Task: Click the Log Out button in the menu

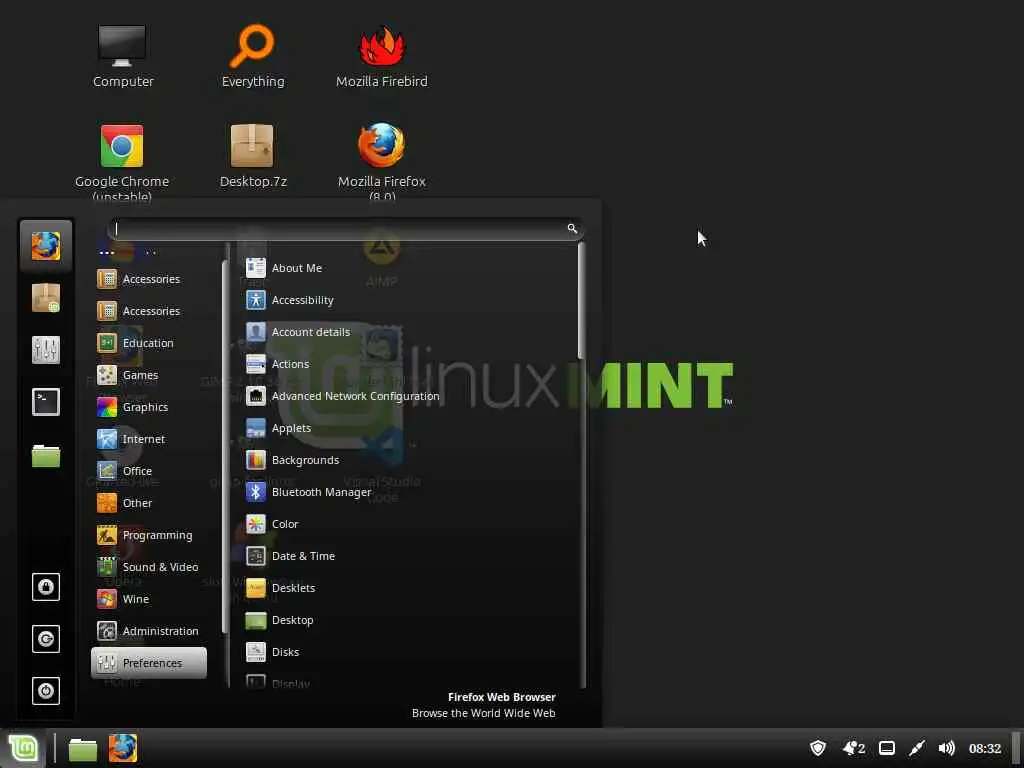Action: pos(46,639)
